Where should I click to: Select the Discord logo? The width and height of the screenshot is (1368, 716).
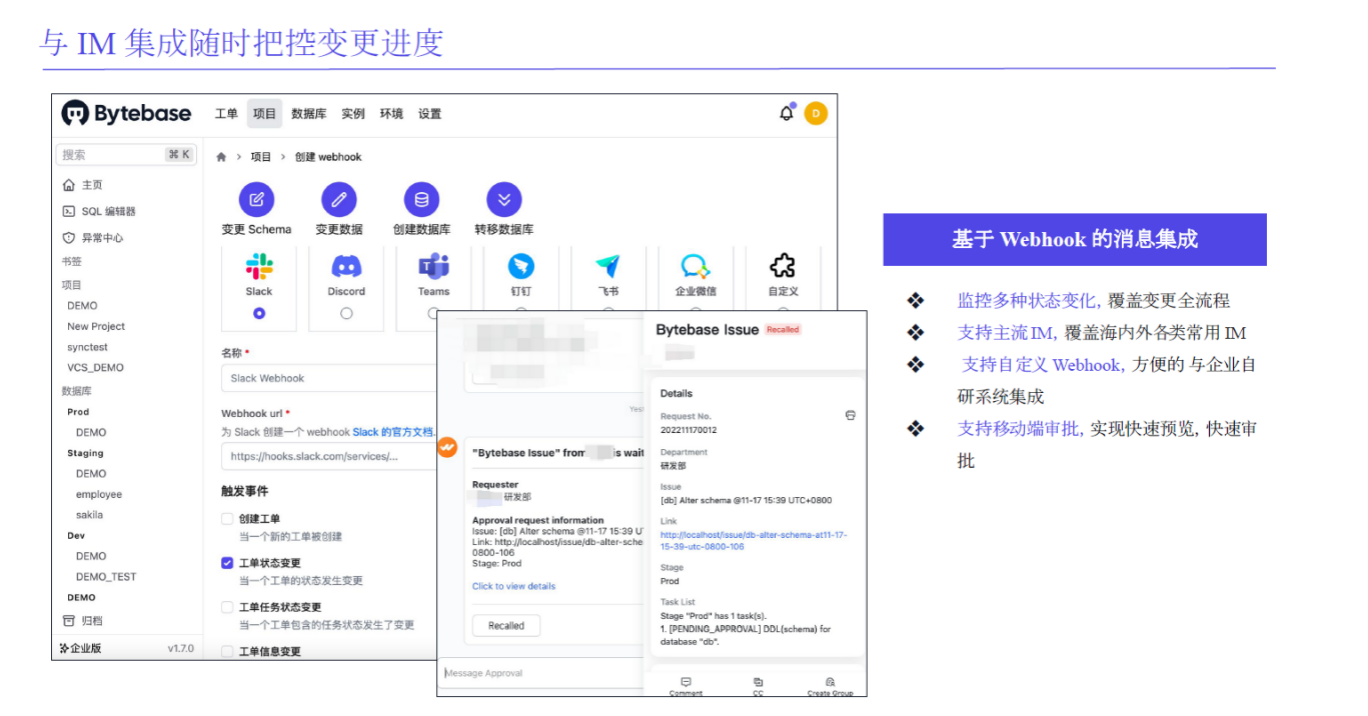pos(346,266)
